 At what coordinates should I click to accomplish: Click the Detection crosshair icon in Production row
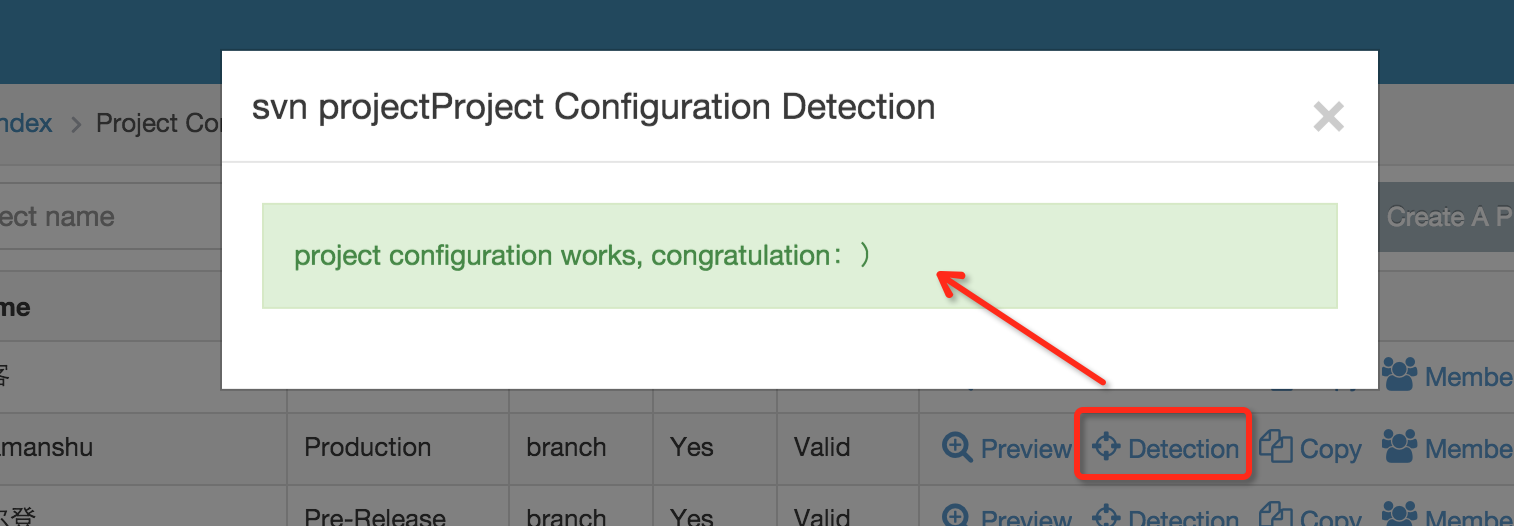coord(1105,447)
